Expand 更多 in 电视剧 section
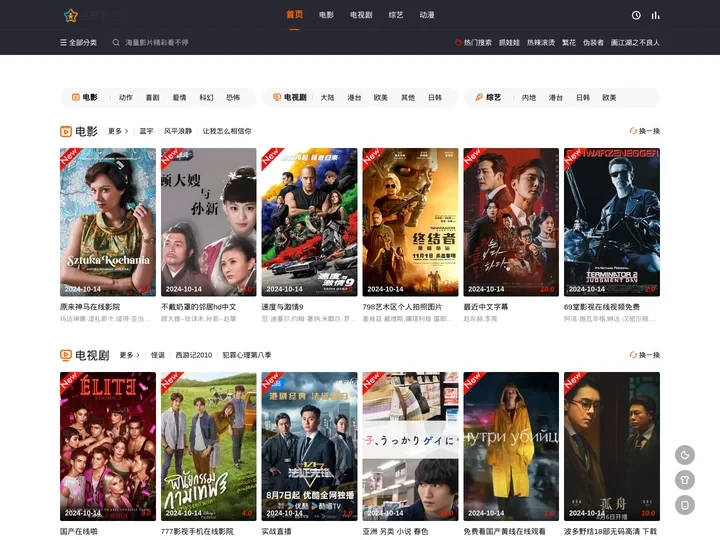Screen dimensions: 720x540 (x=129, y=355)
